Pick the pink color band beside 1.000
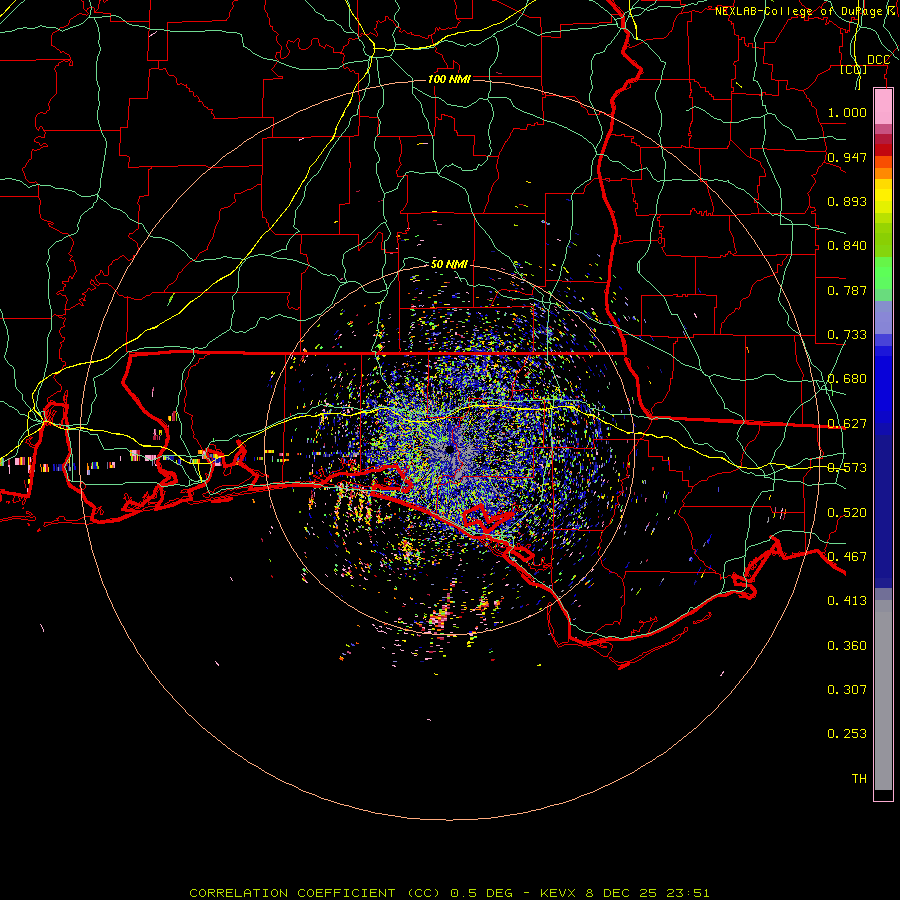Screen dimensions: 900x900 point(883,107)
